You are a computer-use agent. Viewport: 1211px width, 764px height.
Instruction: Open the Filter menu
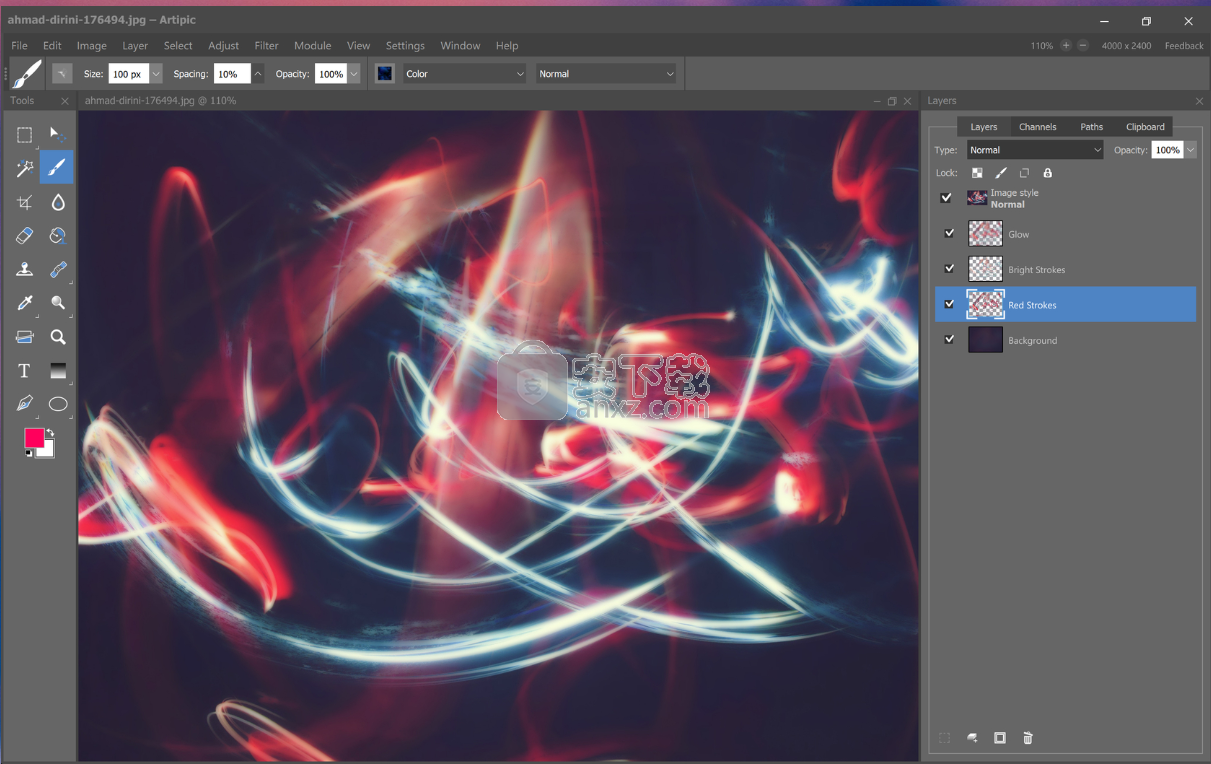click(266, 45)
